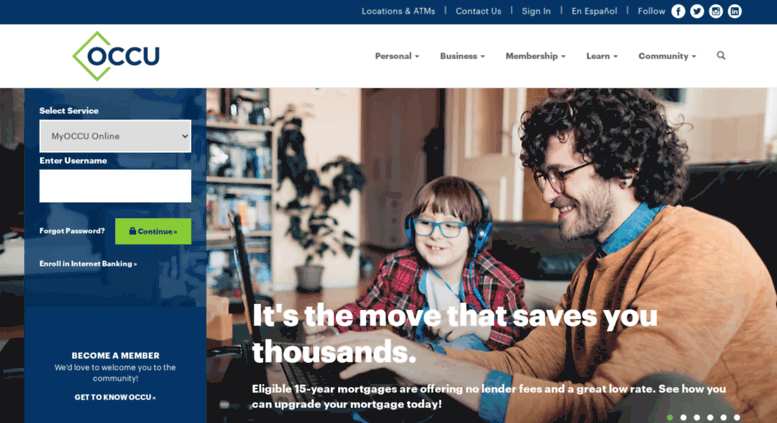Open the Community menu
777x423 pixels.
pos(667,56)
